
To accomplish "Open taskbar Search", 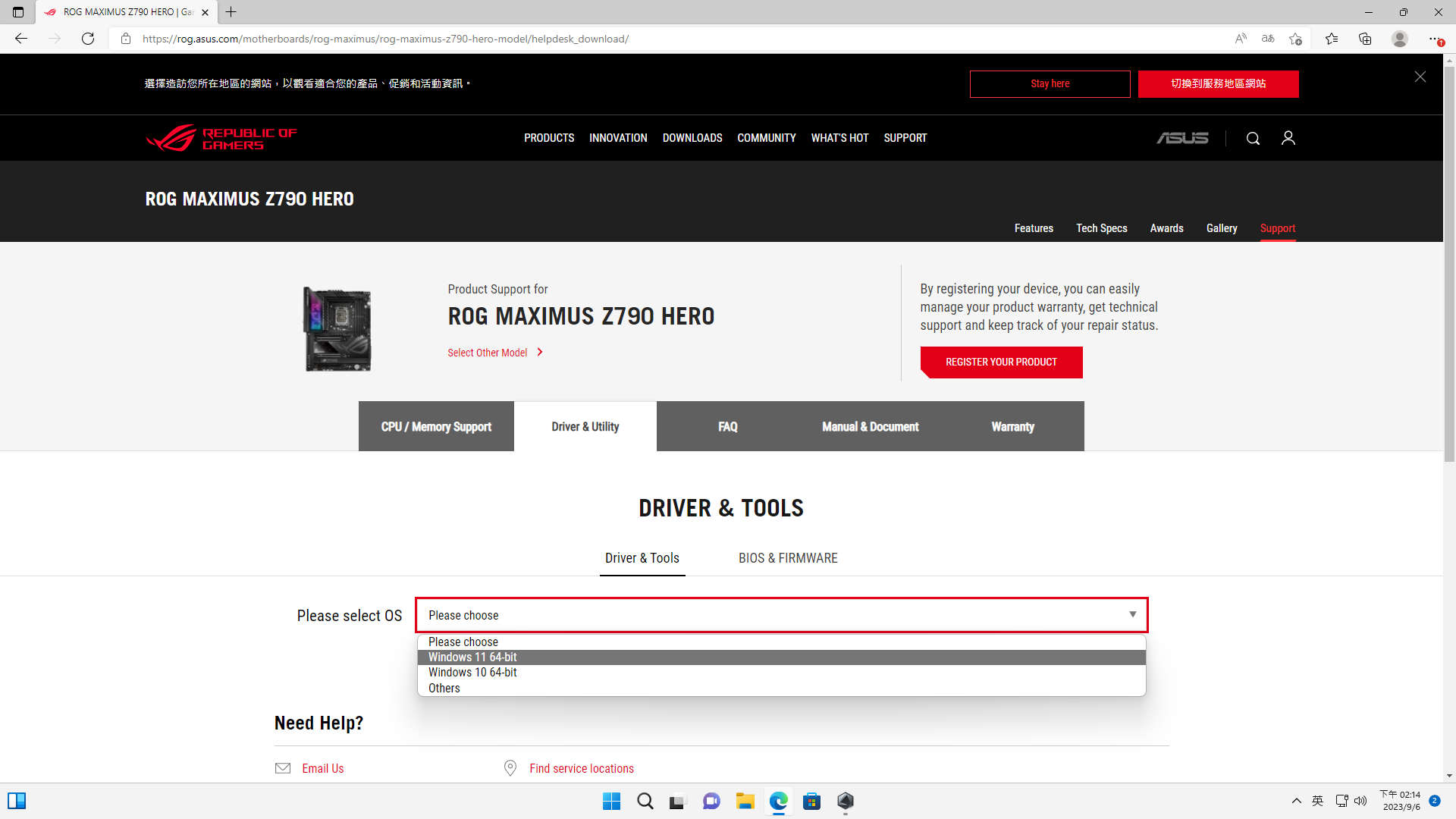I will tap(645, 801).
